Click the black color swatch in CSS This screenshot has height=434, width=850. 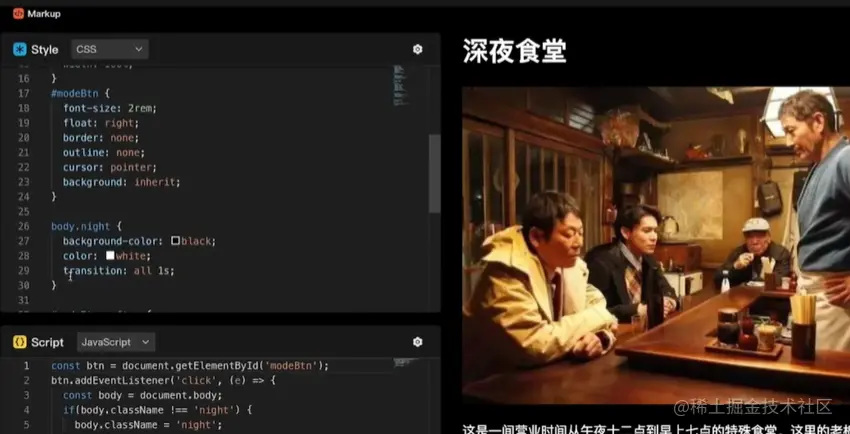175,241
